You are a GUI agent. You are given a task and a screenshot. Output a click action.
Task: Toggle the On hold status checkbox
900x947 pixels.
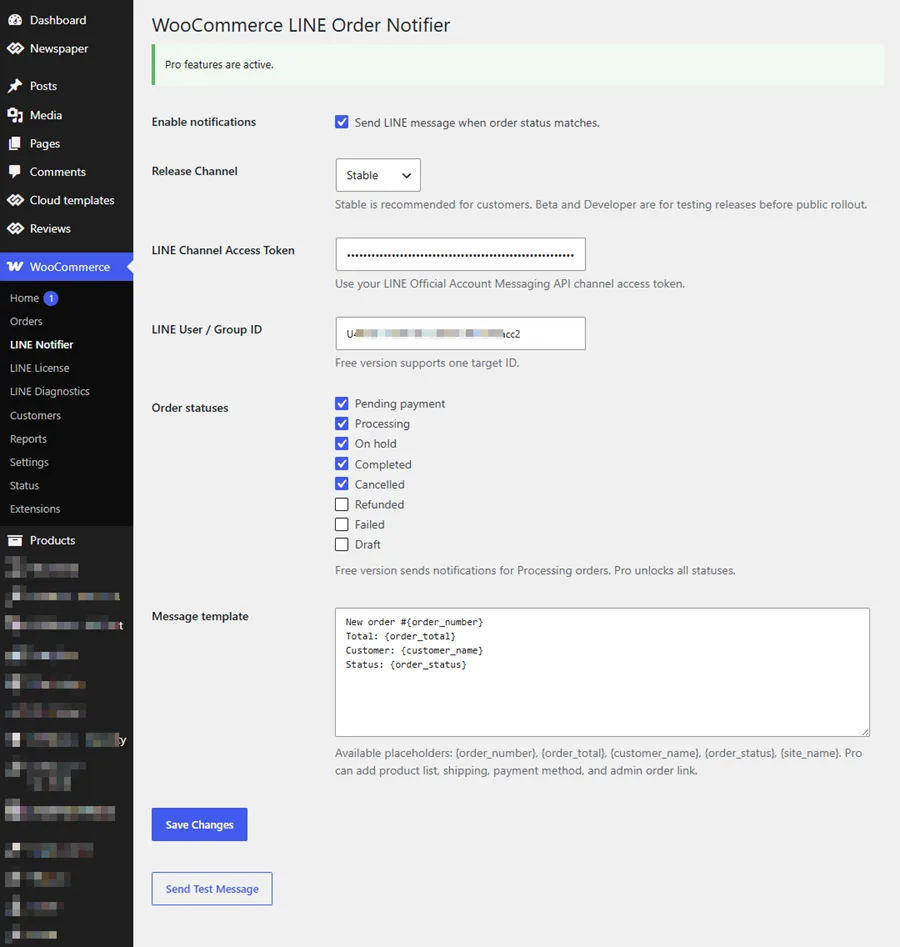[x=342, y=443]
